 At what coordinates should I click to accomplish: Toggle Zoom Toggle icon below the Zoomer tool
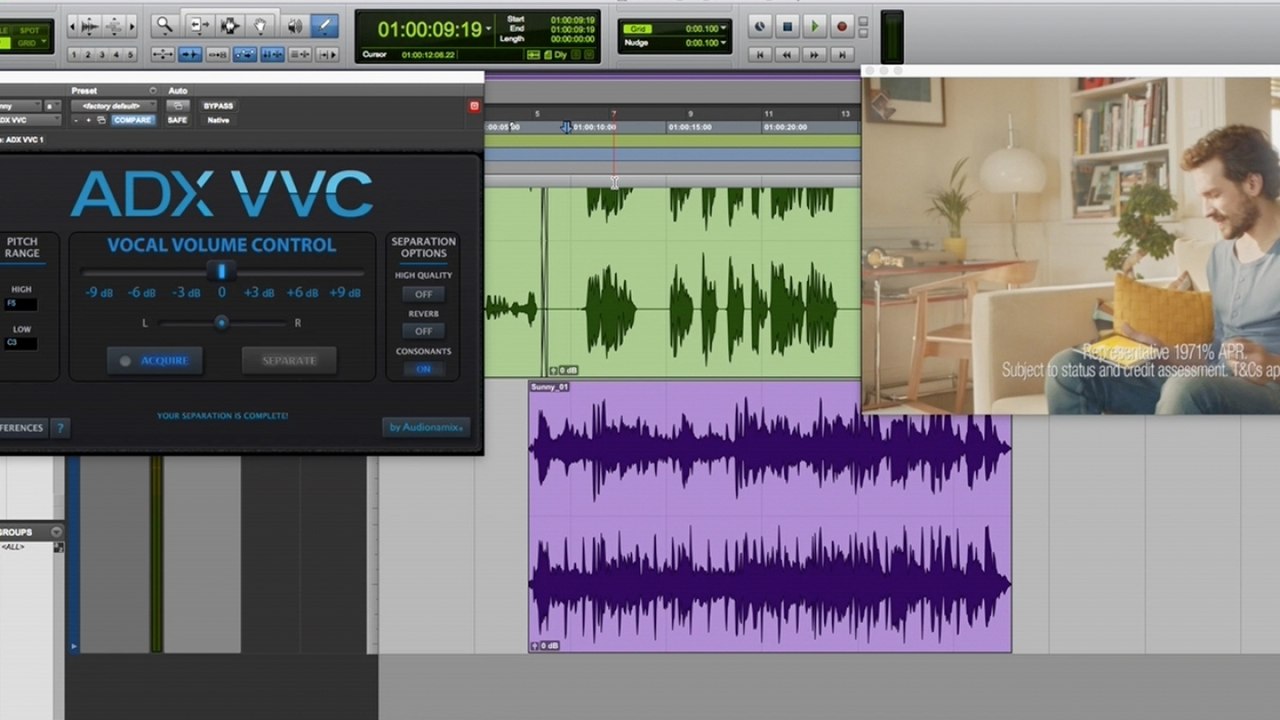[163, 54]
